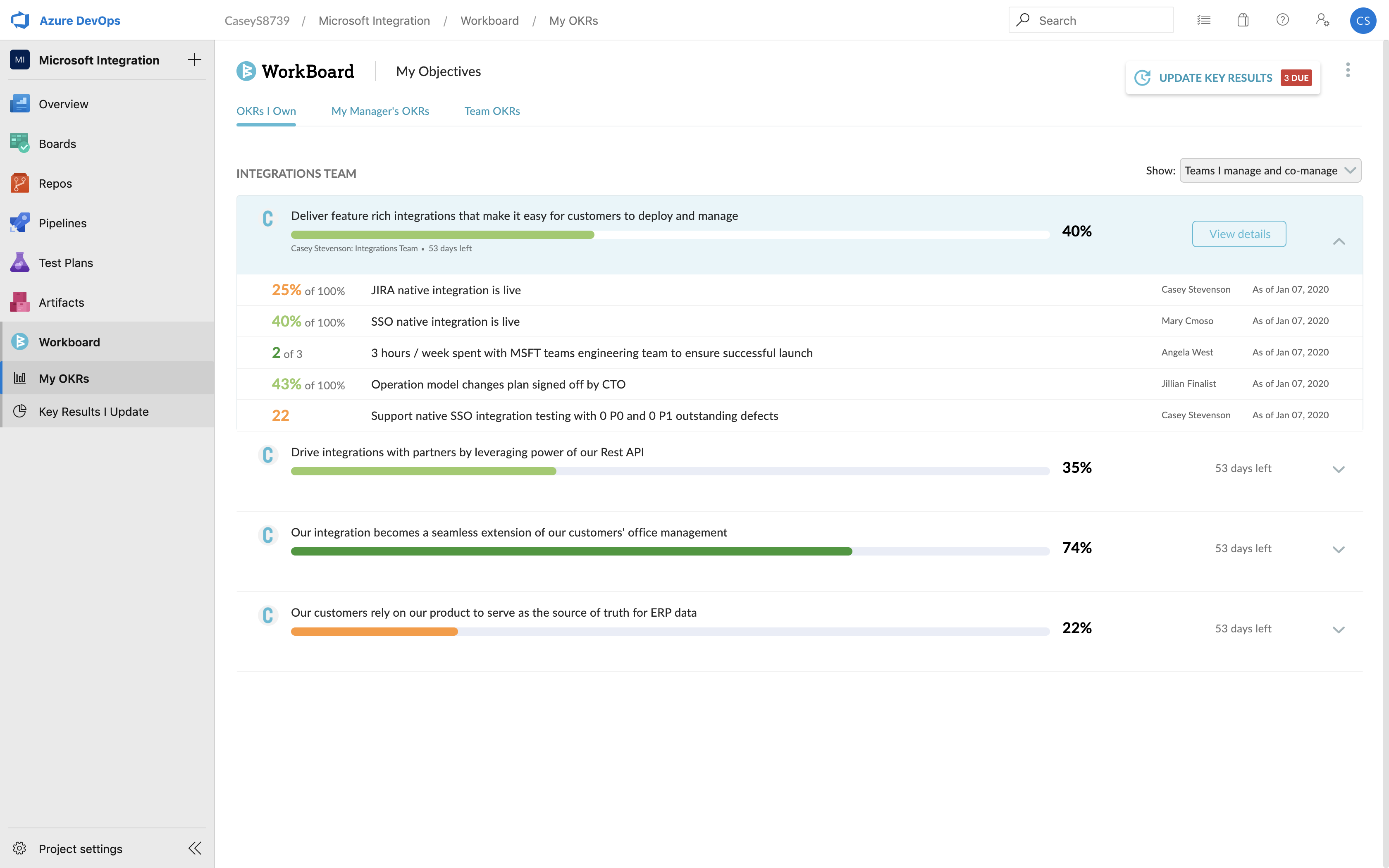
Task: Click the Angela West owner name
Action: pyautogui.click(x=1187, y=353)
